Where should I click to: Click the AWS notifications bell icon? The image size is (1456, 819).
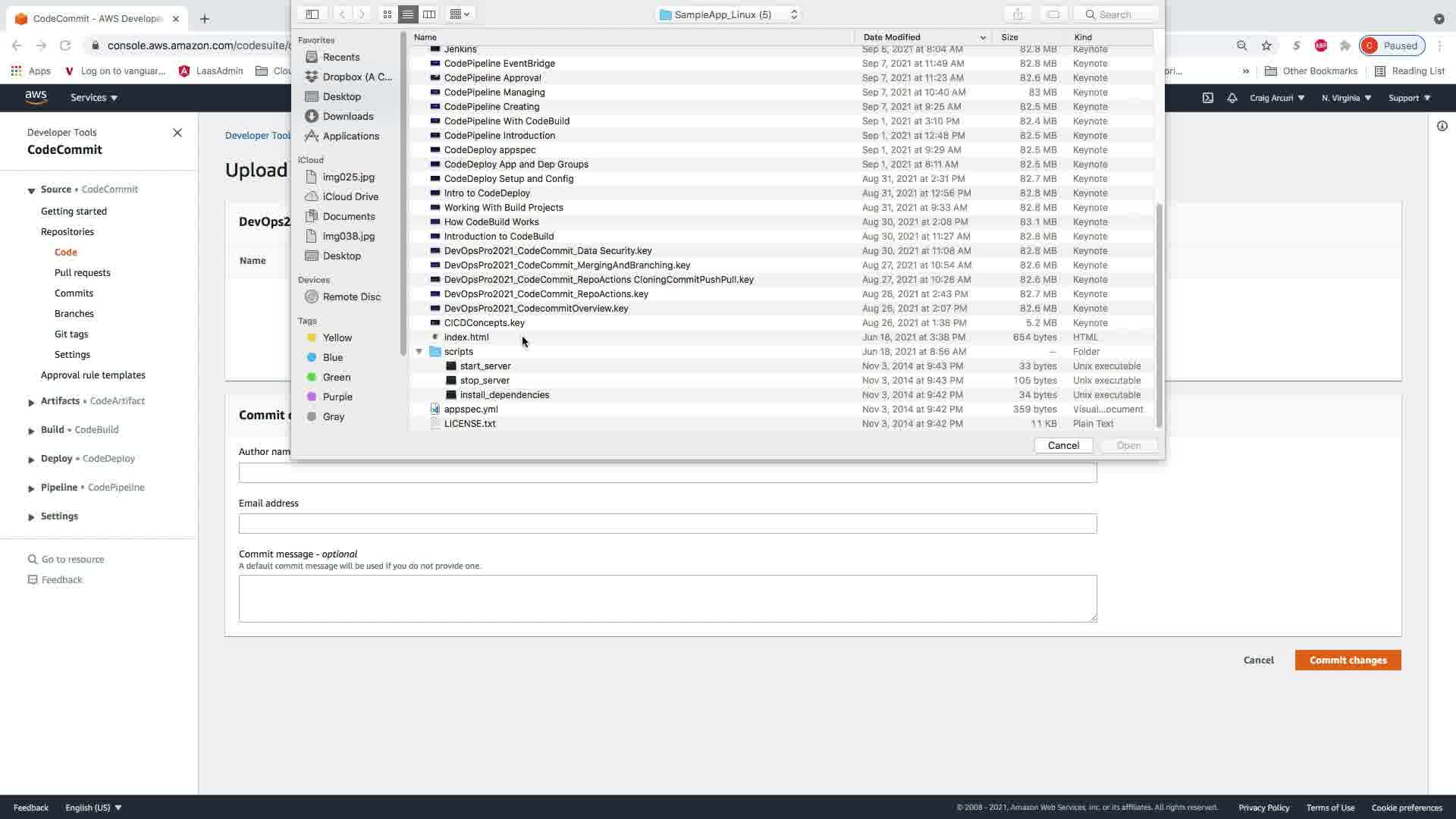point(1232,98)
